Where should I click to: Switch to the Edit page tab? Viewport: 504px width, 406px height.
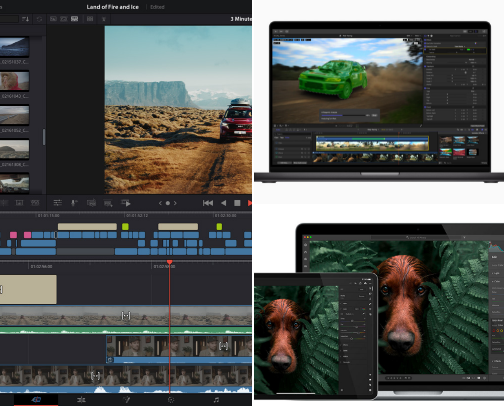(x=81, y=400)
